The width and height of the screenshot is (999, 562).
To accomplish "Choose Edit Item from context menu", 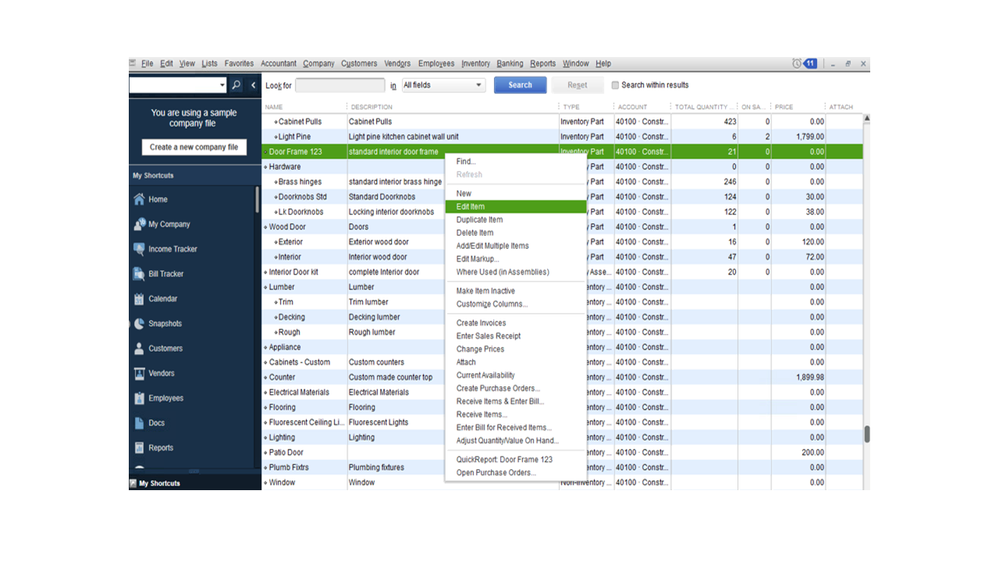I will 515,206.
